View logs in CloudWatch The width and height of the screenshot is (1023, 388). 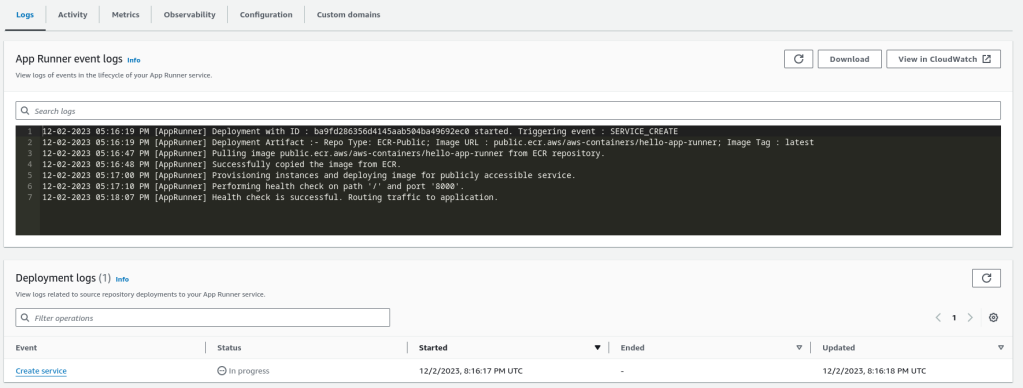coord(943,59)
